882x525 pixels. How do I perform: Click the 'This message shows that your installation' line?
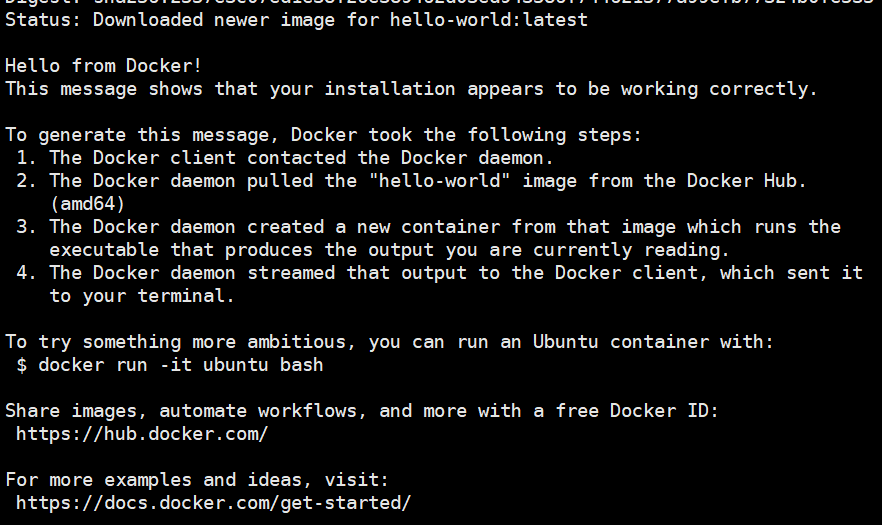point(411,89)
